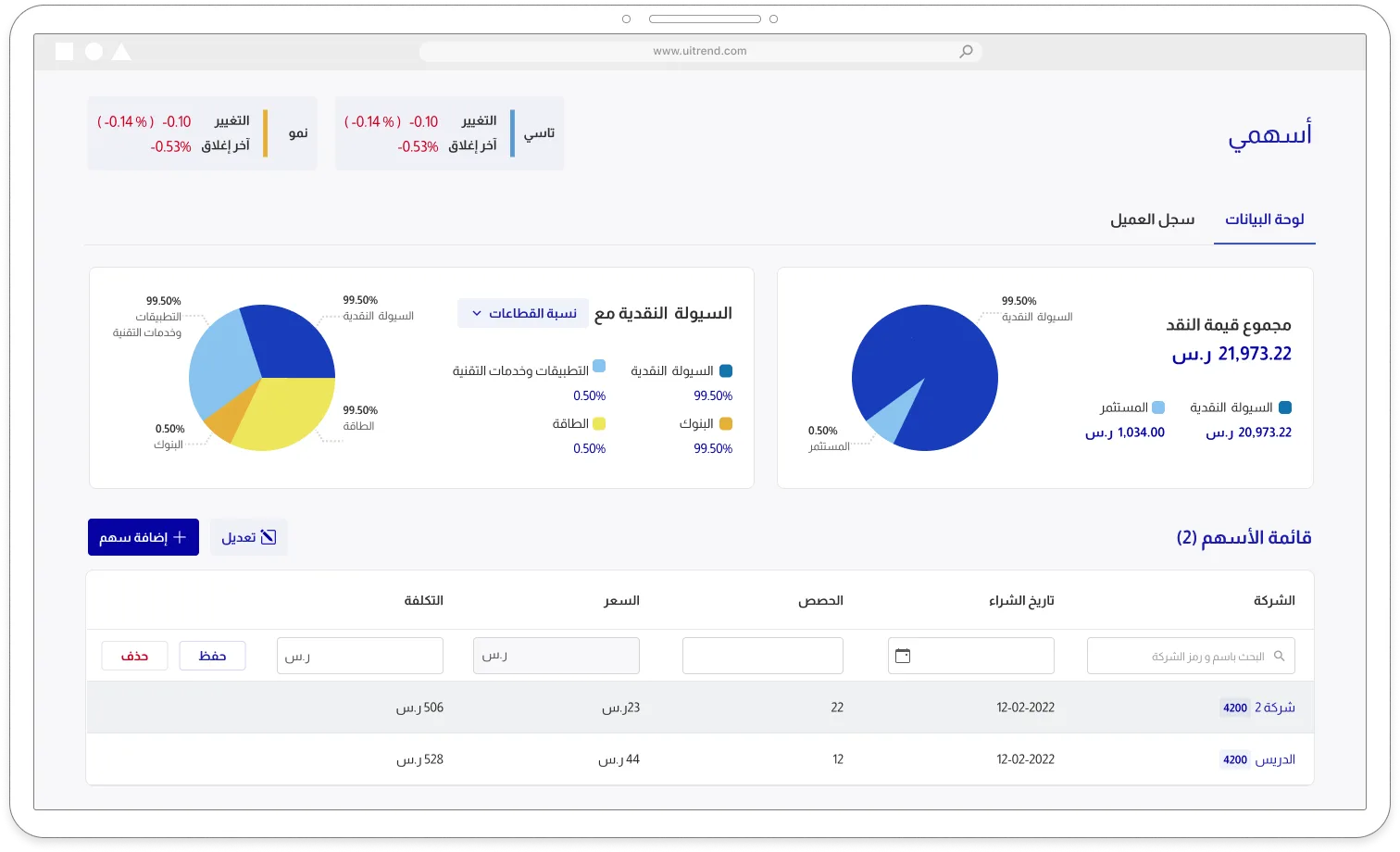Click the تاسي index card
Screen dimensions: 1400x852
pyautogui.click(x=449, y=133)
